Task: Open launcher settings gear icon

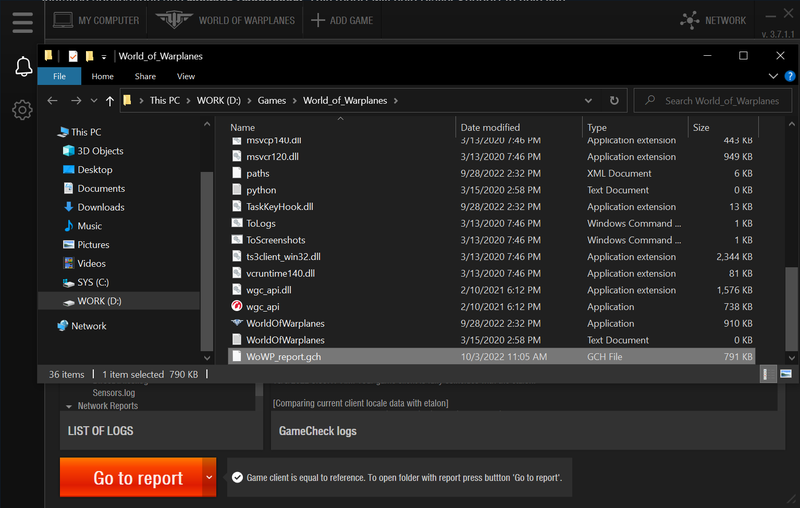Action: pos(22,110)
